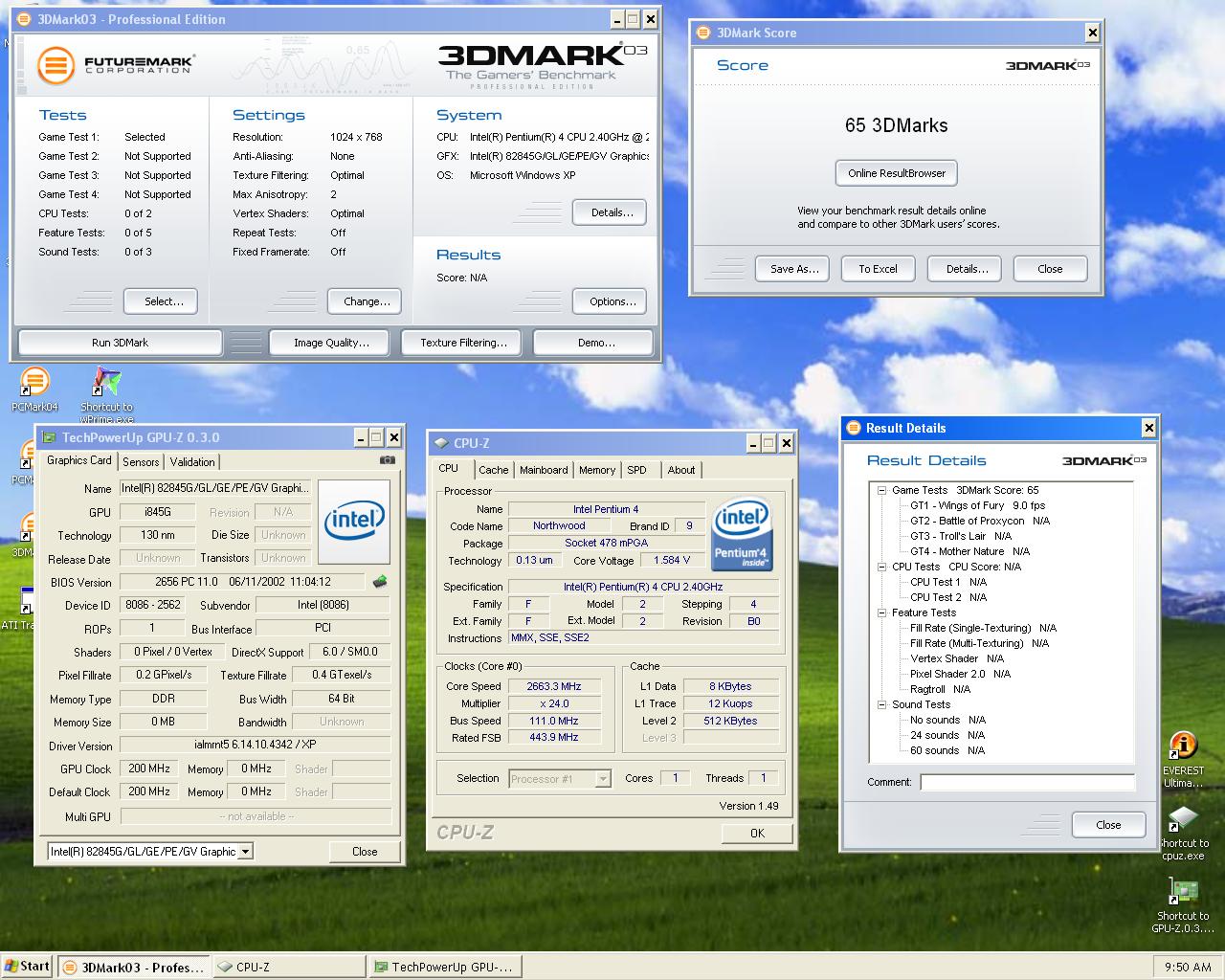The height and width of the screenshot is (980, 1225).
Task: Switch to the Sensors tab in GPU-Z
Action: coord(141,461)
